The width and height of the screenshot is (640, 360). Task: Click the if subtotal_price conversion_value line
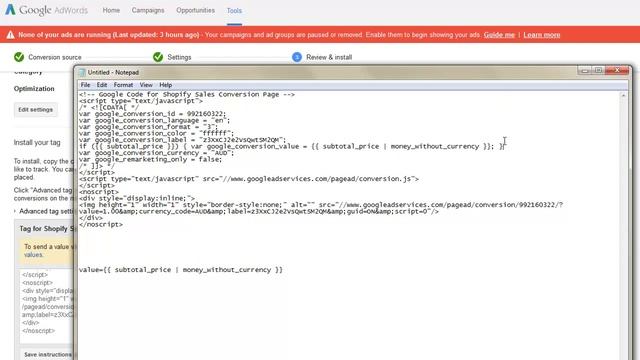291,147
